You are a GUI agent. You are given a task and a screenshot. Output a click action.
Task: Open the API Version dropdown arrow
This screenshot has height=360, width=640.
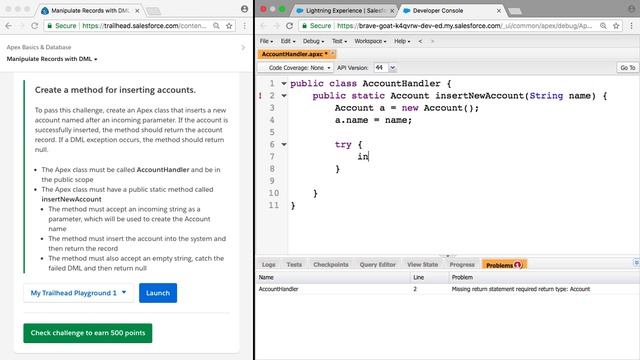click(392, 68)
